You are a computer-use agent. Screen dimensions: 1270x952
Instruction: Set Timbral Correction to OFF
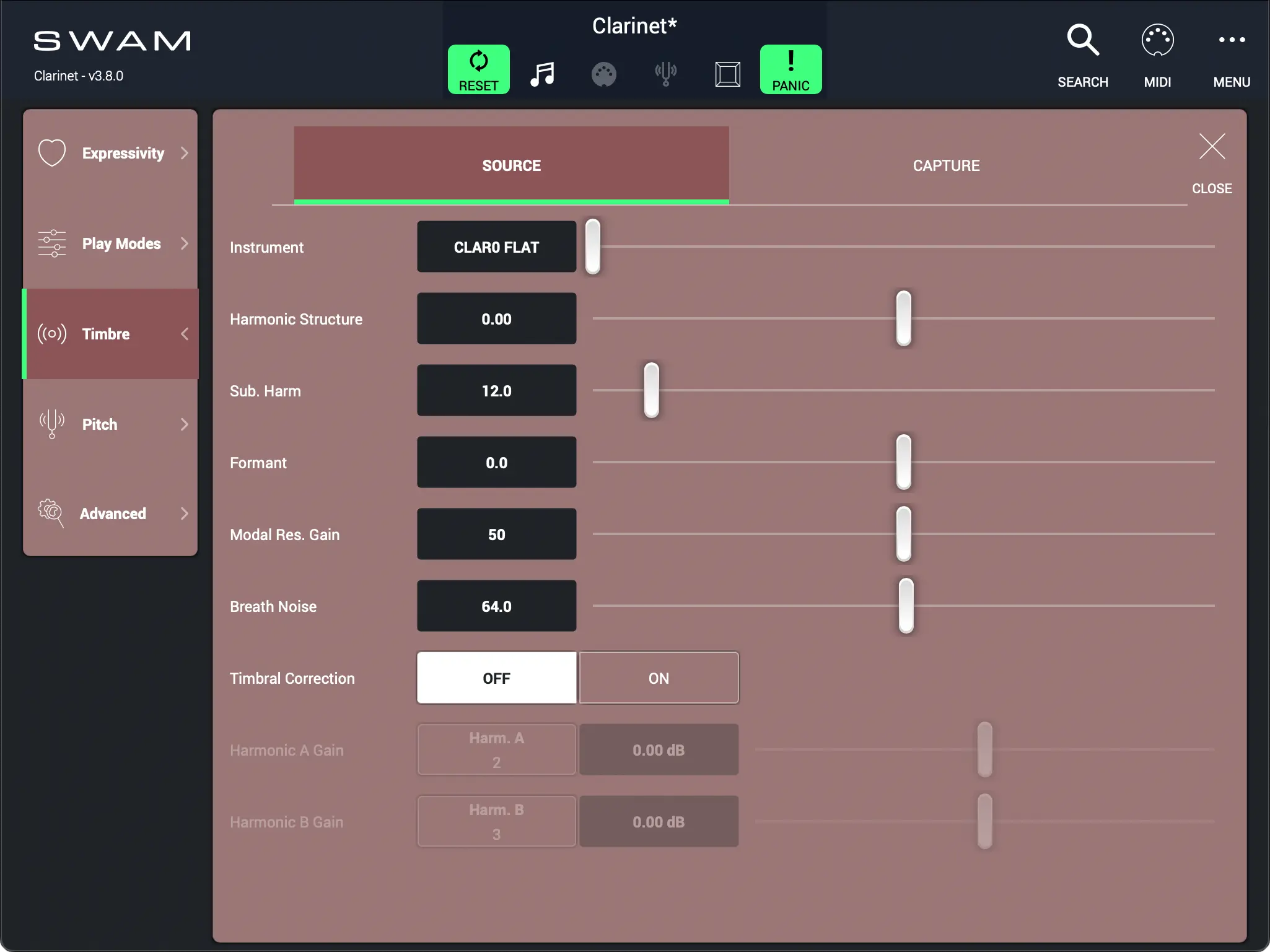click(x=496, y=678)
